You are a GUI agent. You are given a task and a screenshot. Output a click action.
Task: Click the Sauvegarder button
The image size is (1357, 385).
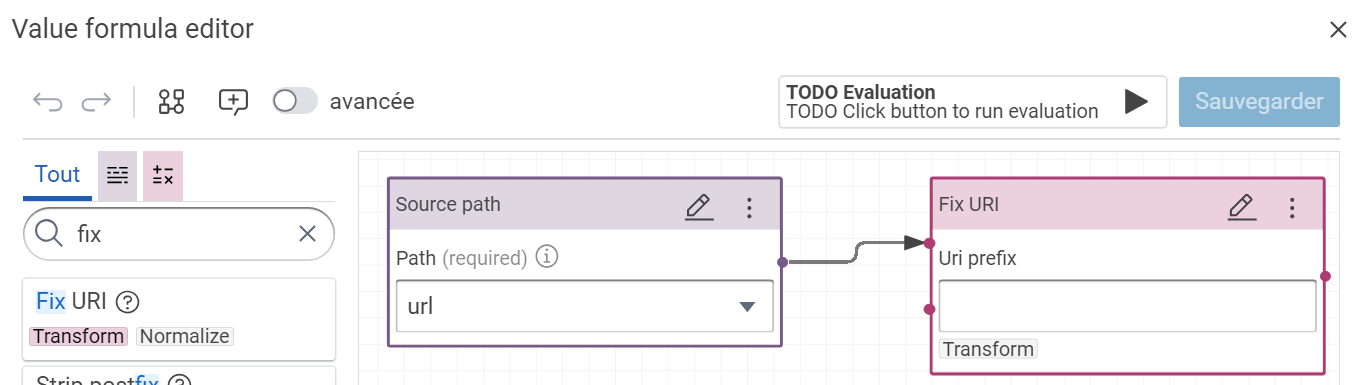tap(1259, 101)
